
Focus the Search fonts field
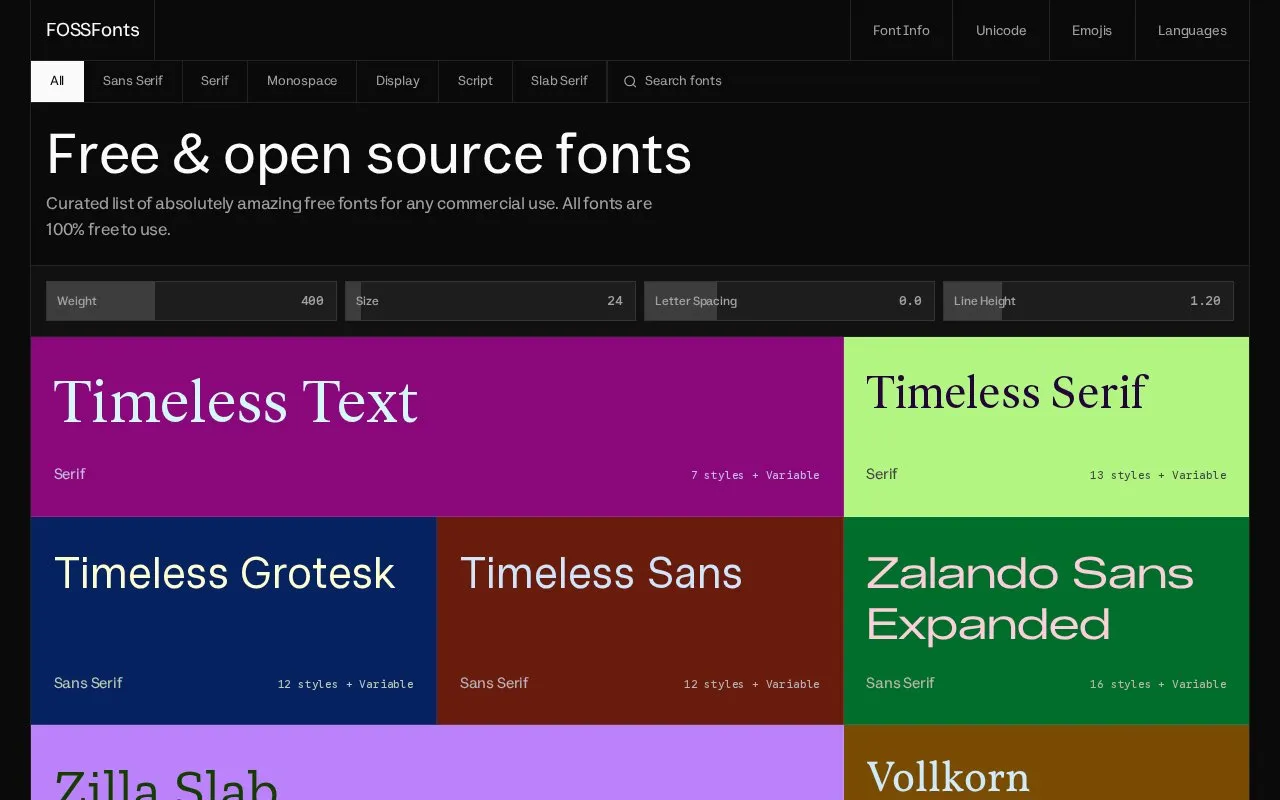(928, 81)
